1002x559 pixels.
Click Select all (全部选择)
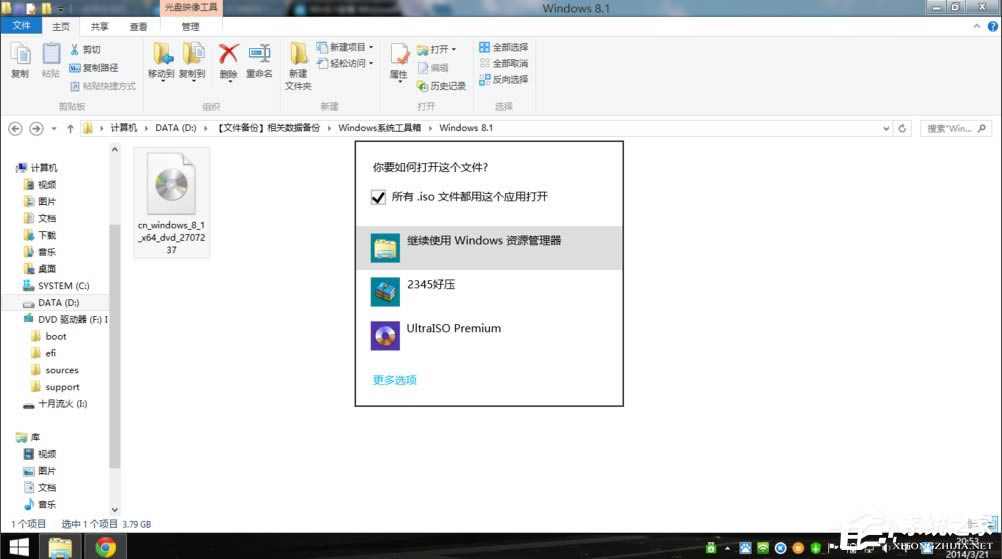tap(504, 47)
